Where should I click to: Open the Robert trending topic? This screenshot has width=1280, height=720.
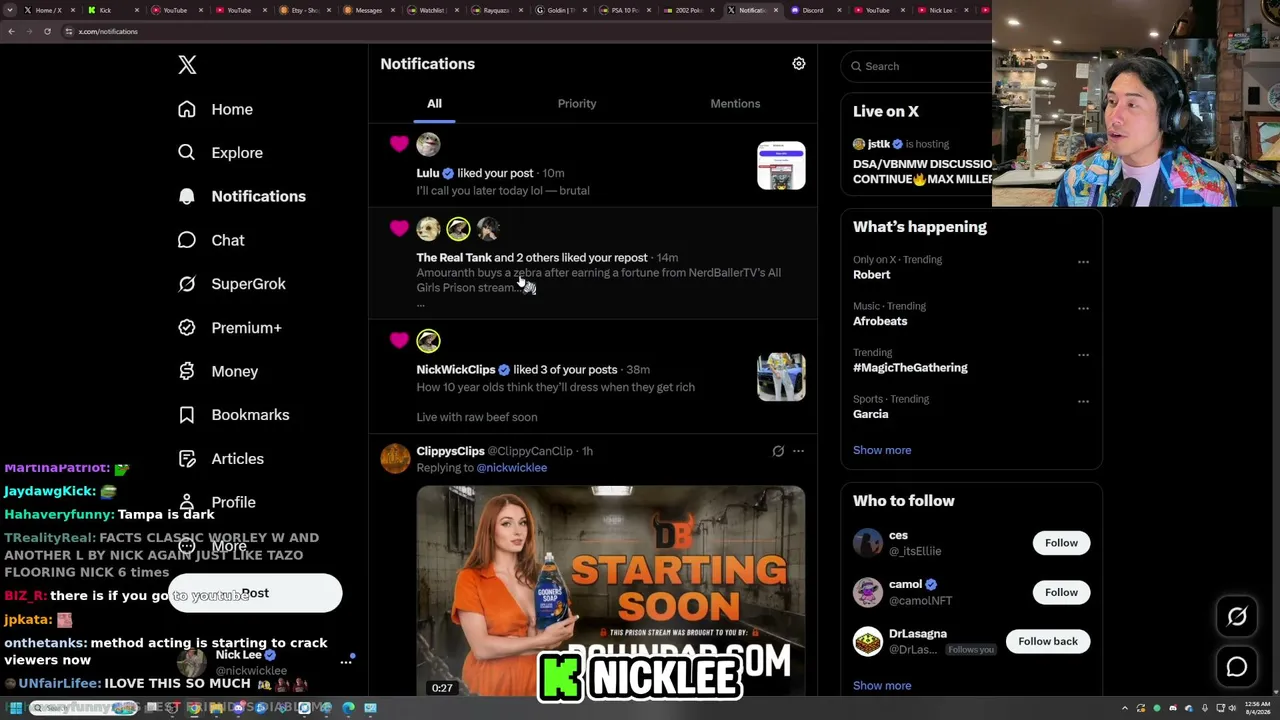tap(871, 275)
